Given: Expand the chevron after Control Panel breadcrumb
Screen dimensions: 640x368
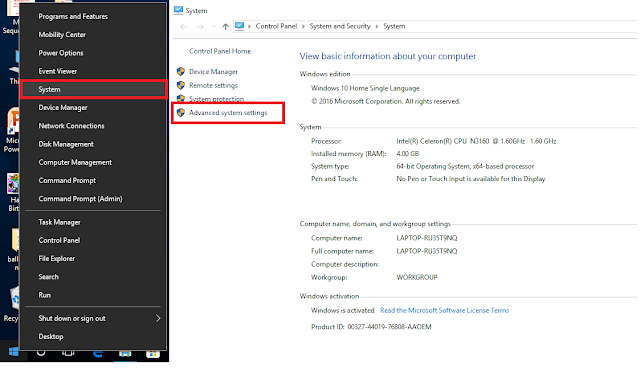Looking at the screenshot, I should 303,27.
